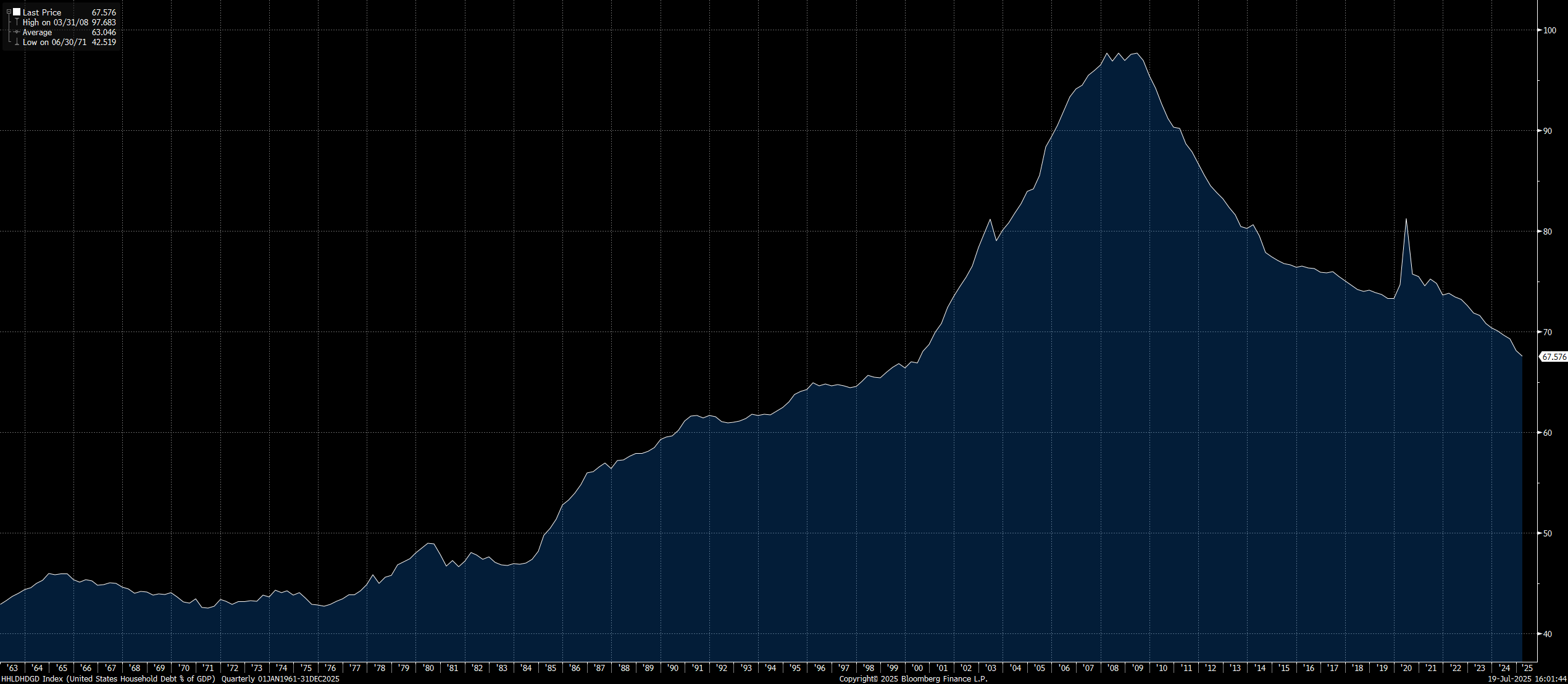
Task: Click the Quarterly date range text in footer
Action: (280, 679)
